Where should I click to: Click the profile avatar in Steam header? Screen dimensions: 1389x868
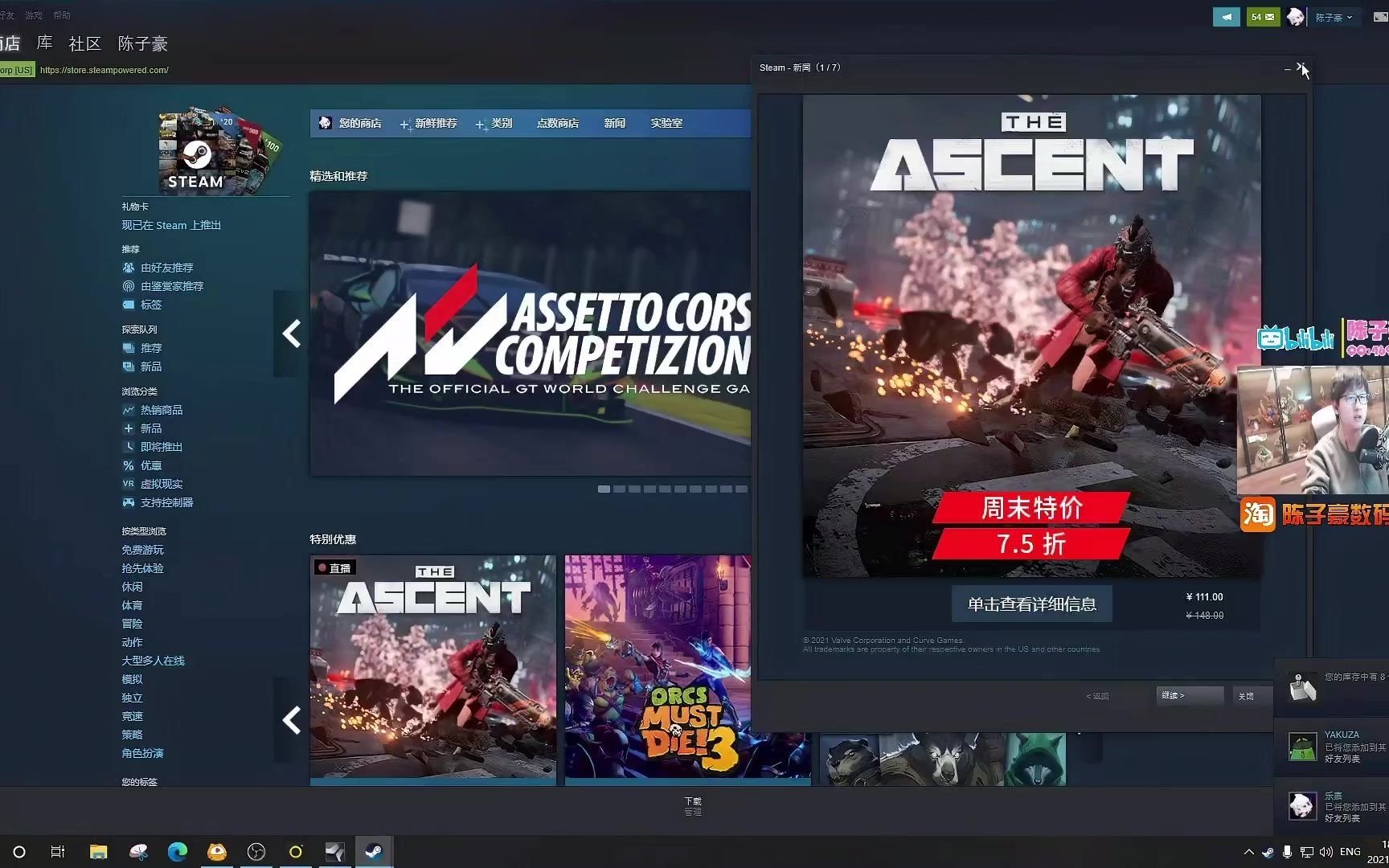tap(1296, 17)
